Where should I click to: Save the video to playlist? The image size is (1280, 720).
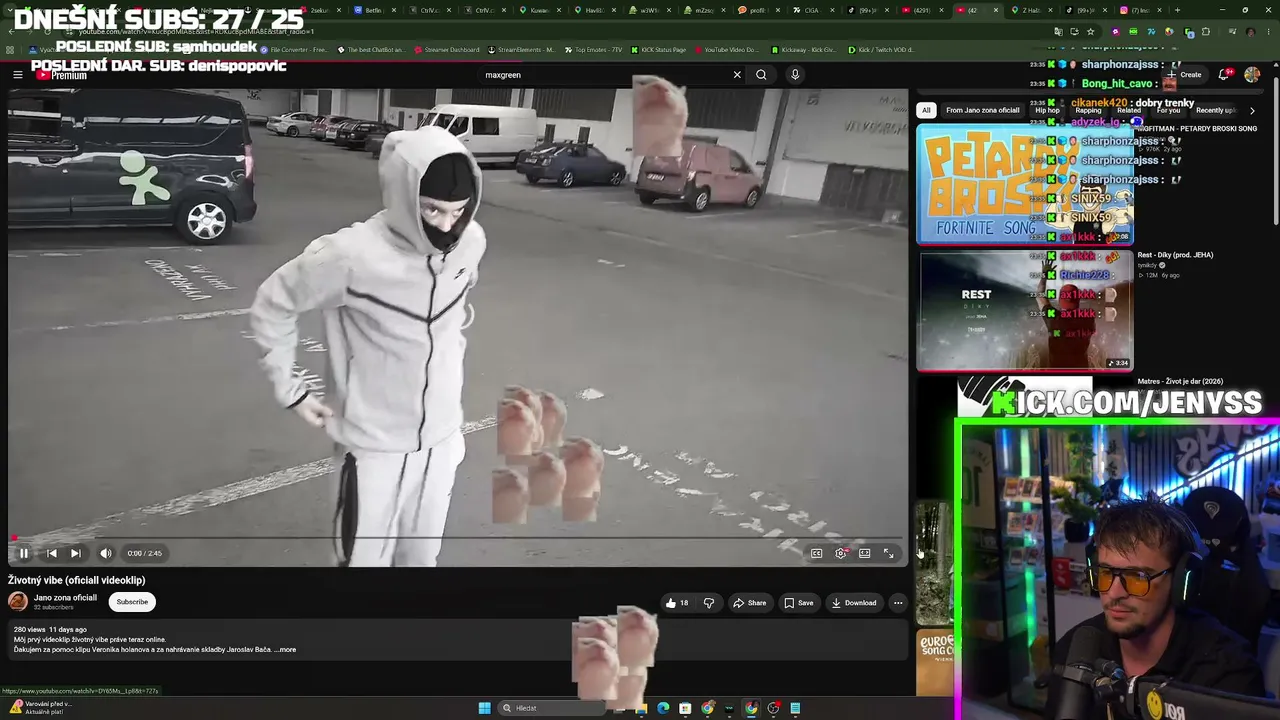pos(799,603)
